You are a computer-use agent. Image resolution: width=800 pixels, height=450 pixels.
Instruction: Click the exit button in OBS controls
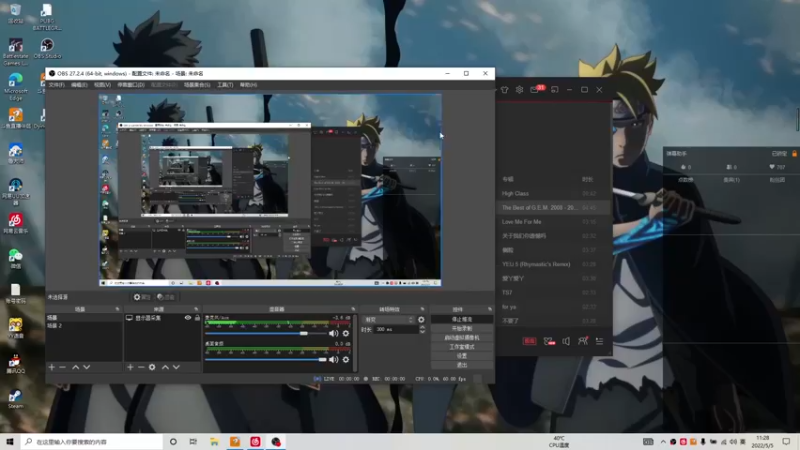pos(462,365)
